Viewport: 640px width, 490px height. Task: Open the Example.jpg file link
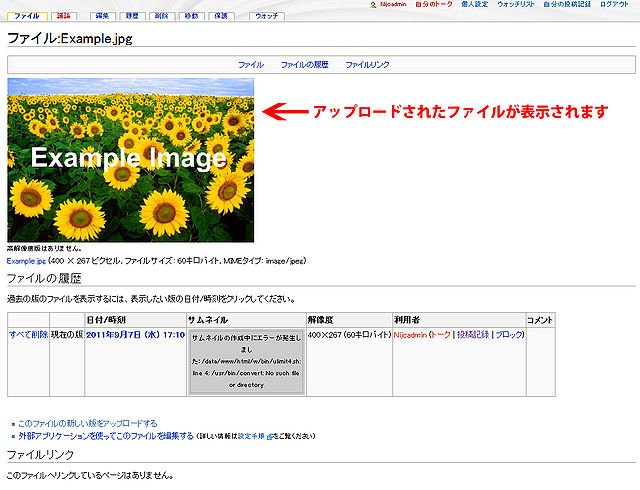click(27, 260)
